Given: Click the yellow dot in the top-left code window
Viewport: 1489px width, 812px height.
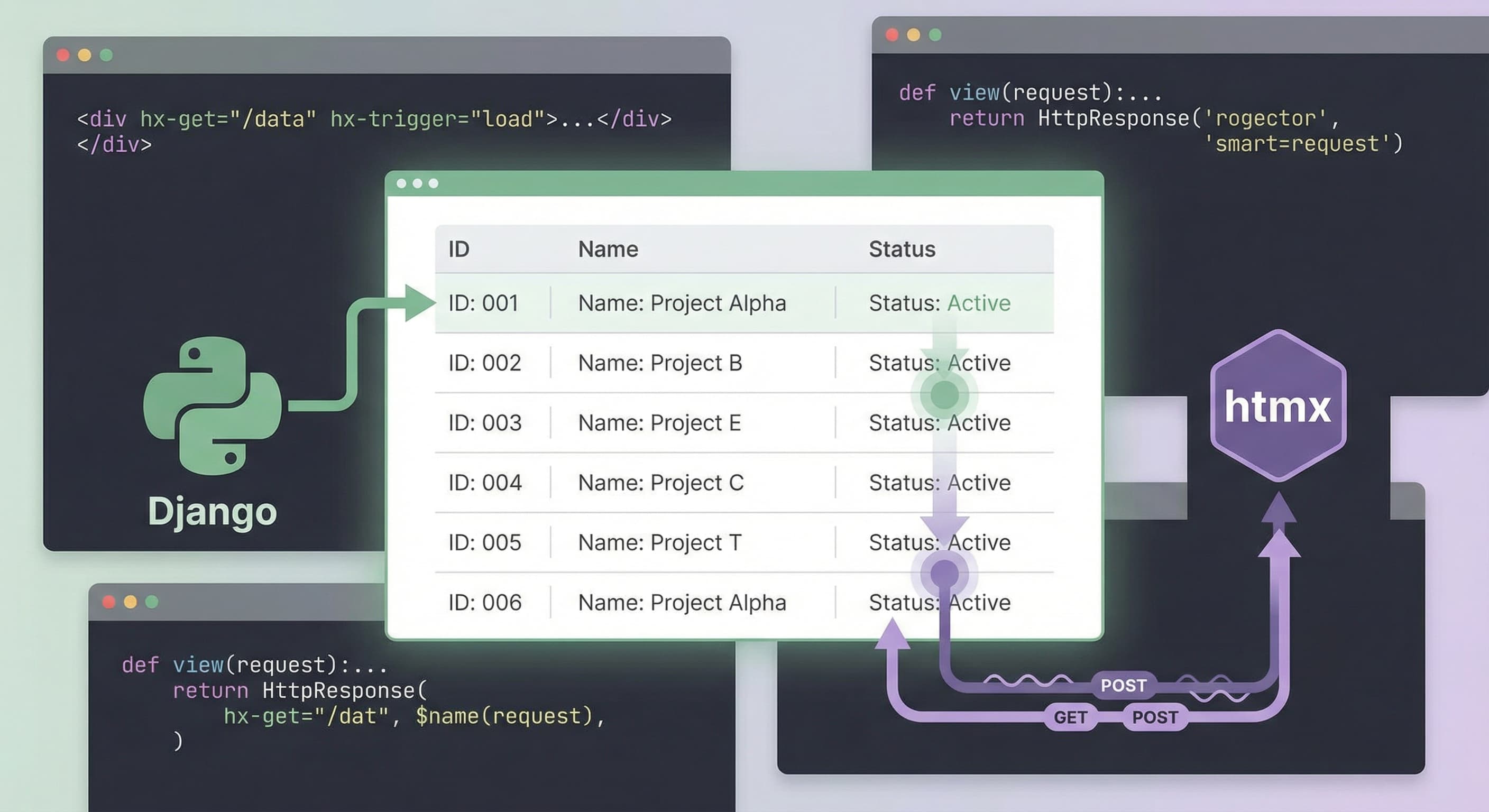Looking at the screenshot, I should point(85,55).
